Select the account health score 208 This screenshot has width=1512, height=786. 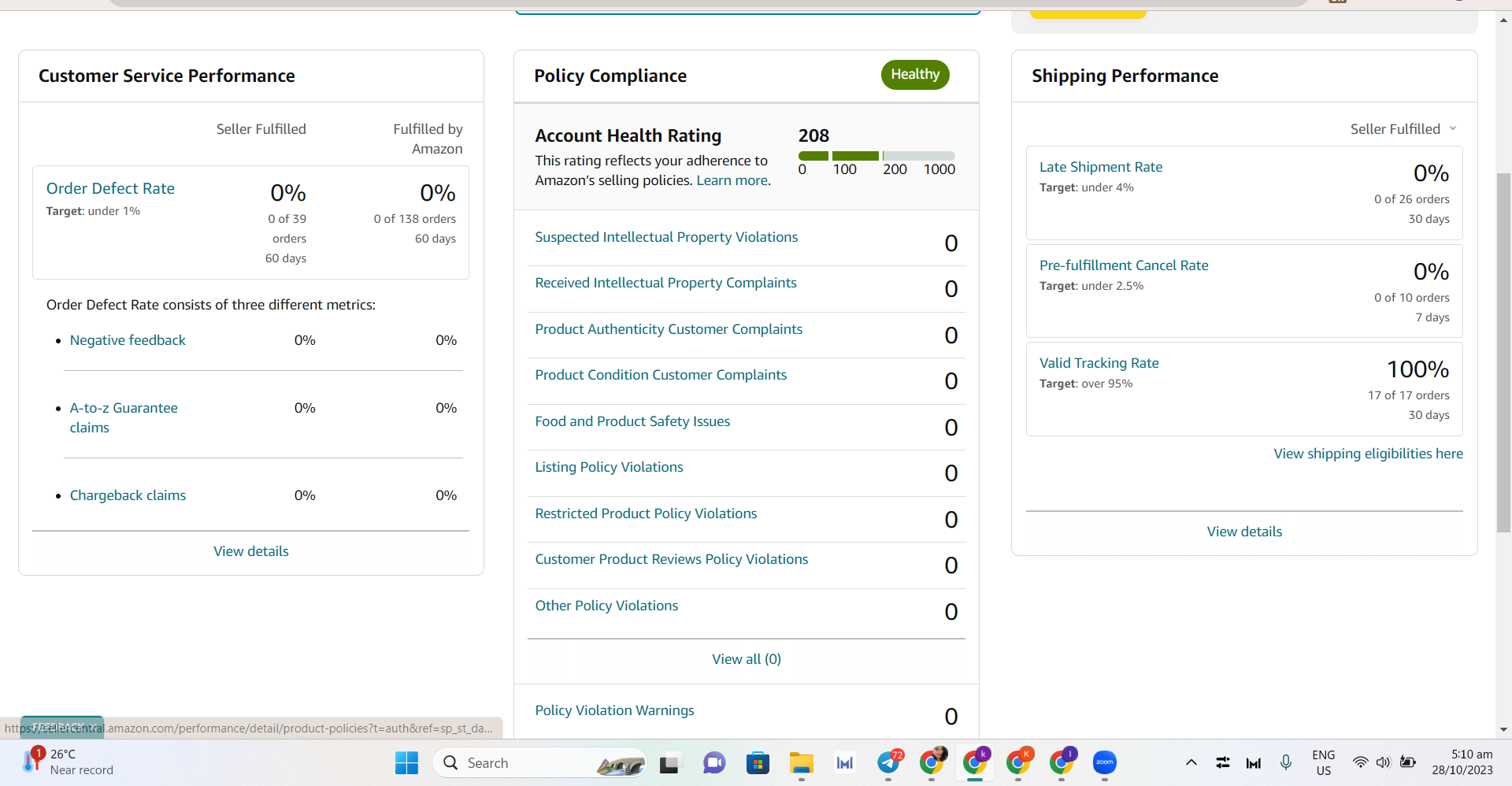coord(813,135)
